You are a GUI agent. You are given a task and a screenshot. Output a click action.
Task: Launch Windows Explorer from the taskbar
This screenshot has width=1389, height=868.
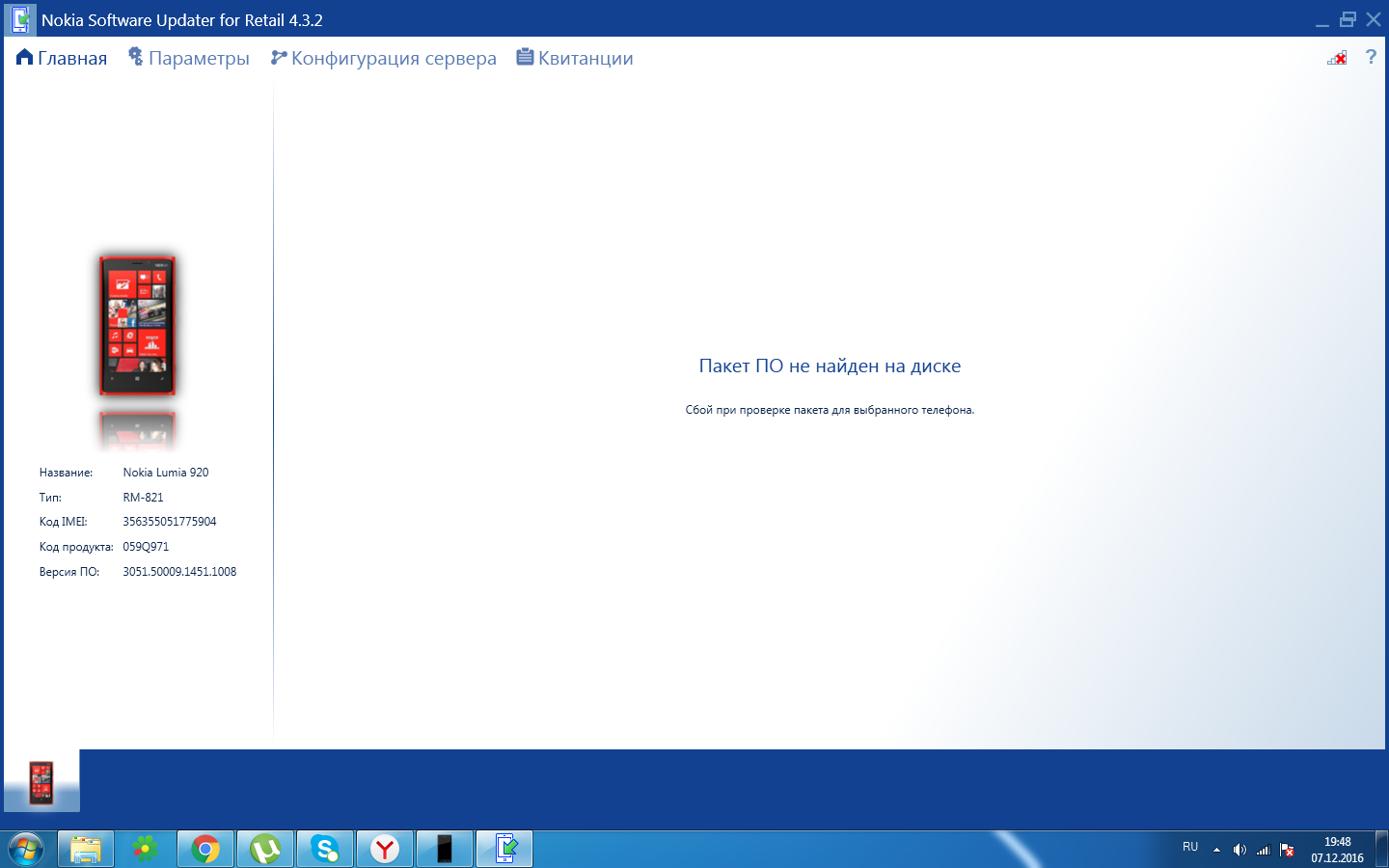coord(86,849)
